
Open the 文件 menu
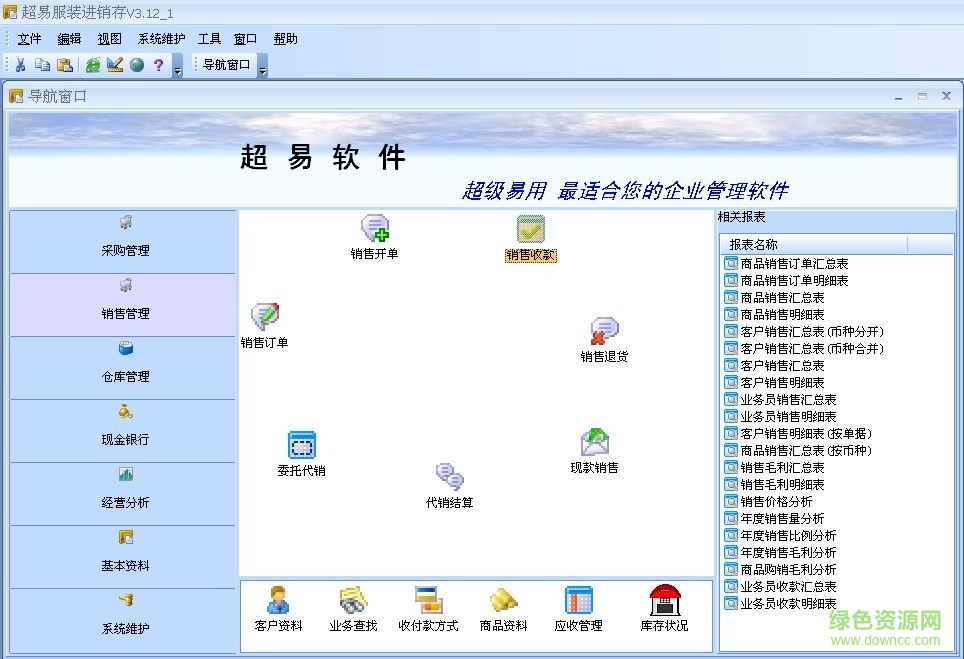pos(28,38)
